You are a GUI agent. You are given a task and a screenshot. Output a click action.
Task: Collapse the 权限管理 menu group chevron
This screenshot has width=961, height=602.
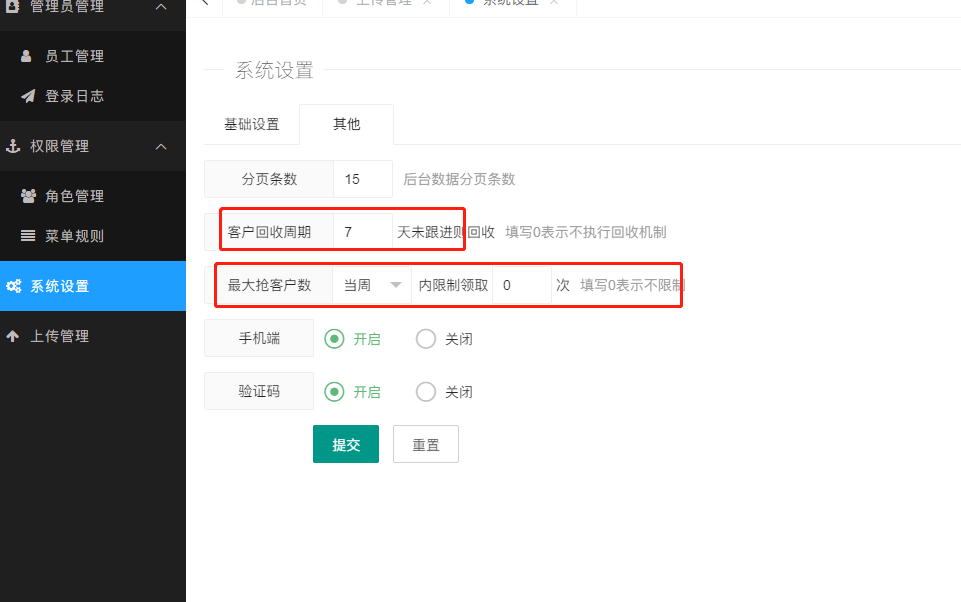coord(162,147)
